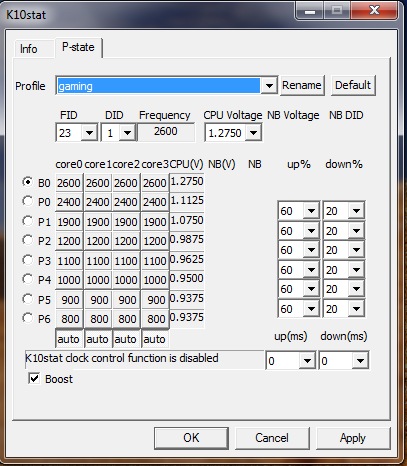Click core0 2600 button in B0 row
The image size is (407, 466).
[x=69, y=183]
